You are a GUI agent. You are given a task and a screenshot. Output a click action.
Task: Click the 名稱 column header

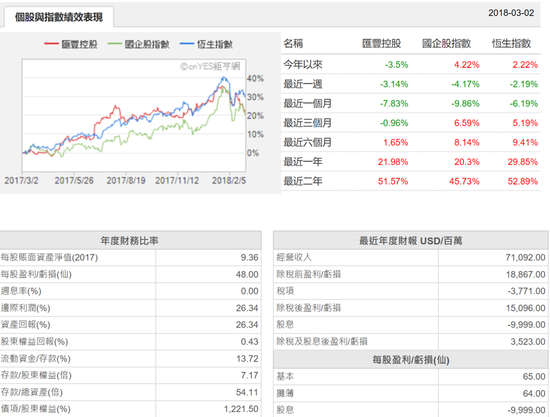pyautogui.click(x=293, y=43)
